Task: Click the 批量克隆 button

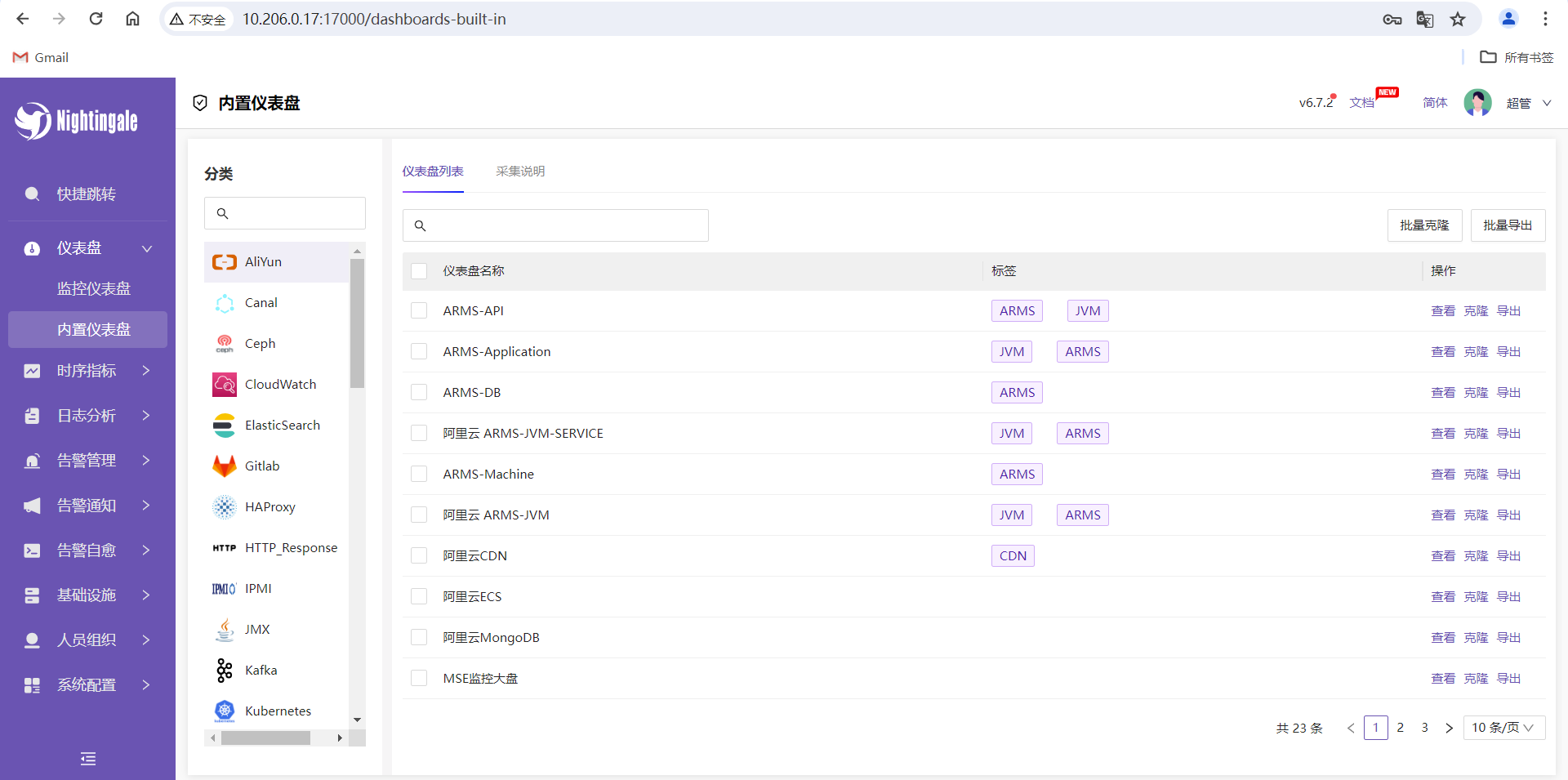Action: coord(1424,225)
